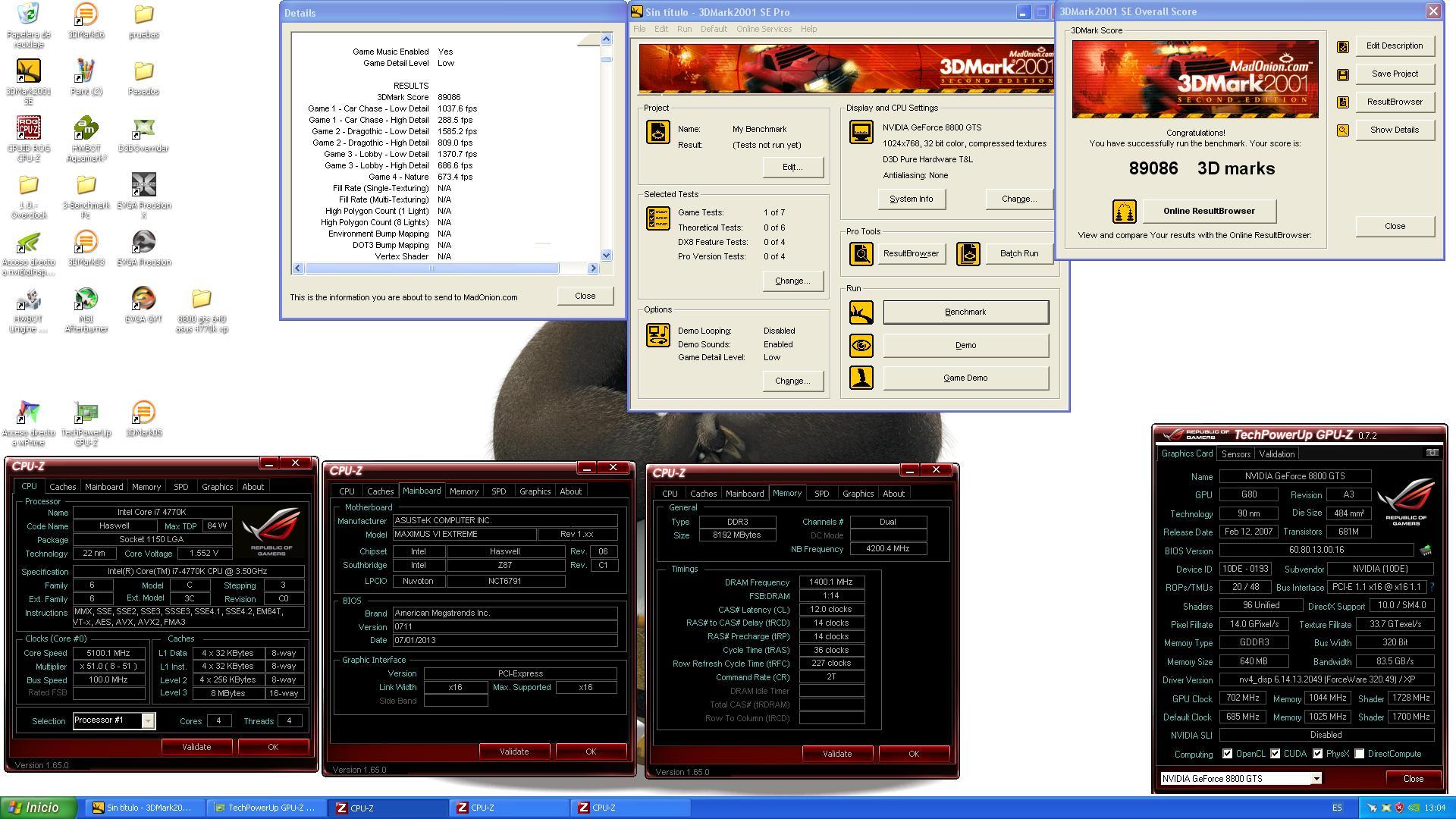Click the ES language indicator in tray
The width and height of the screenshot is (1456, 819).
[x=1337, y=808]
